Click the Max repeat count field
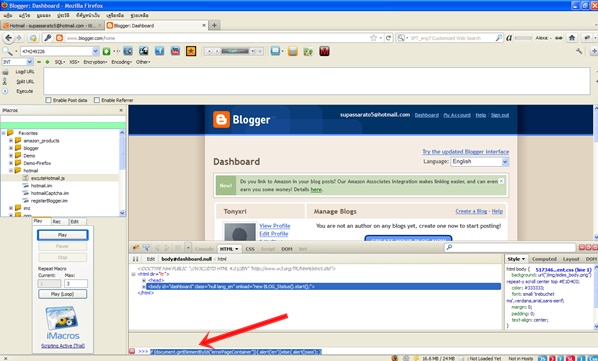The width and height of the screenshot is (598, 361). (76, 283)
